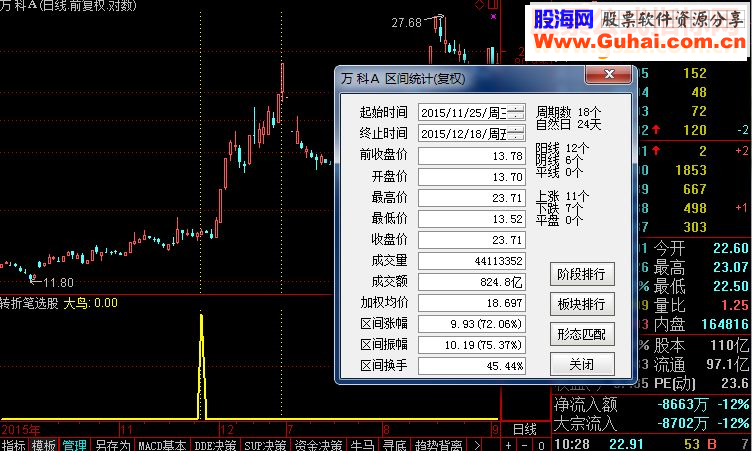Click the order book volume 667
The height and width of the screenshot is (451, 752).
click(x=694, y=189)
